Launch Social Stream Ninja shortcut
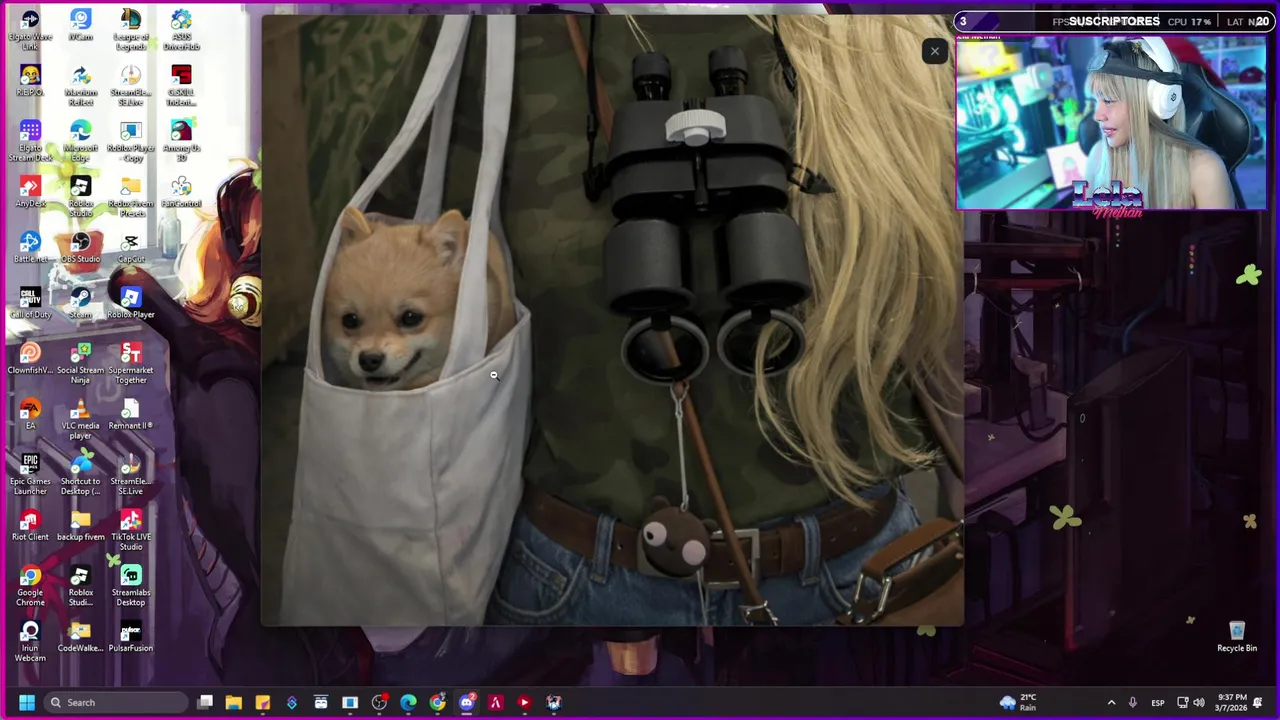 [x=81, y=364]
